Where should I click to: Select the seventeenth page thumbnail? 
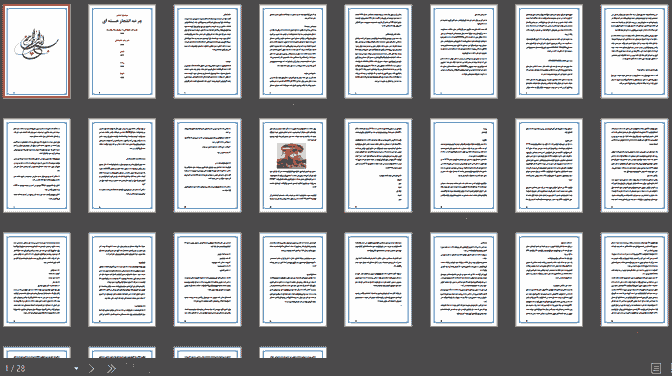(37, 280)
